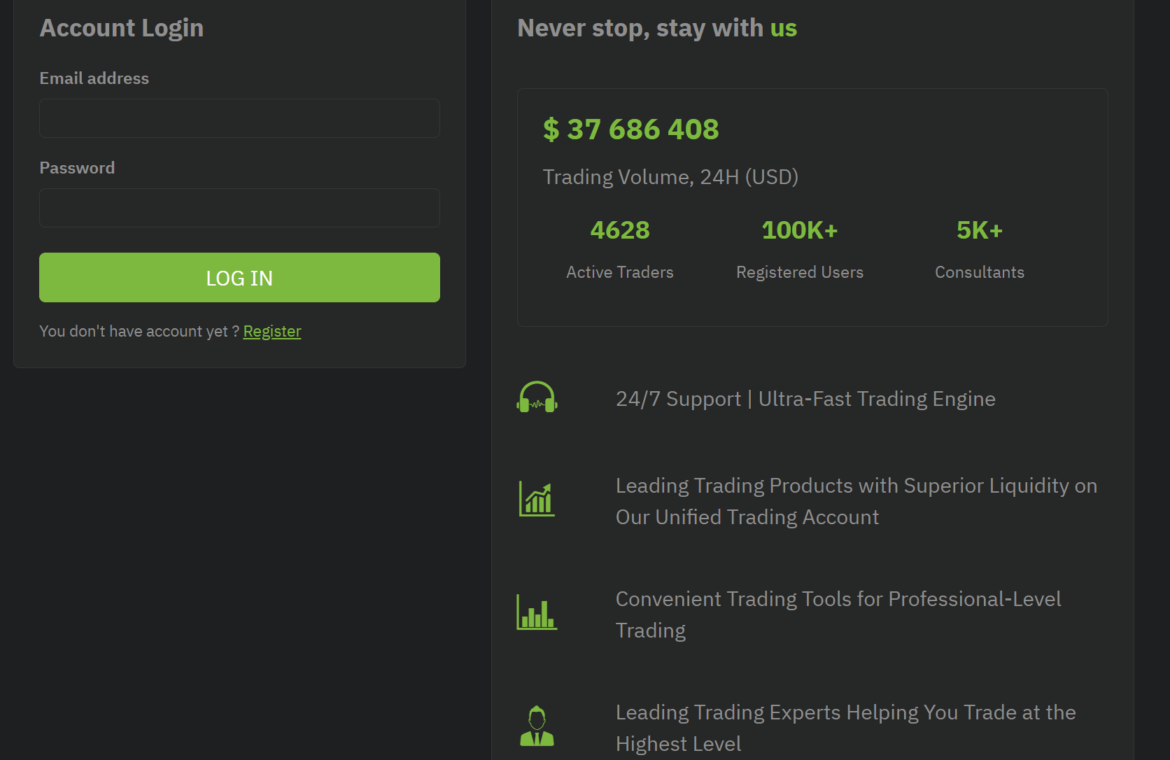Click the Email address label

(x=94, y=78)
